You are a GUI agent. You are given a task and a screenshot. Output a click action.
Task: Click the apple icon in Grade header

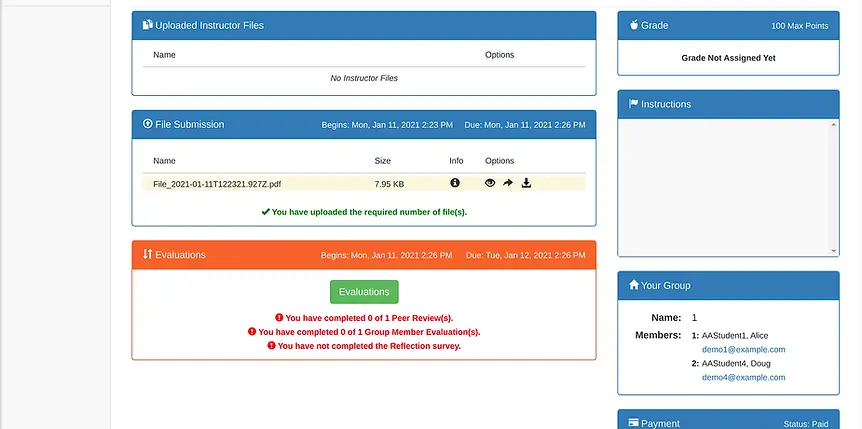coord(633,25)
